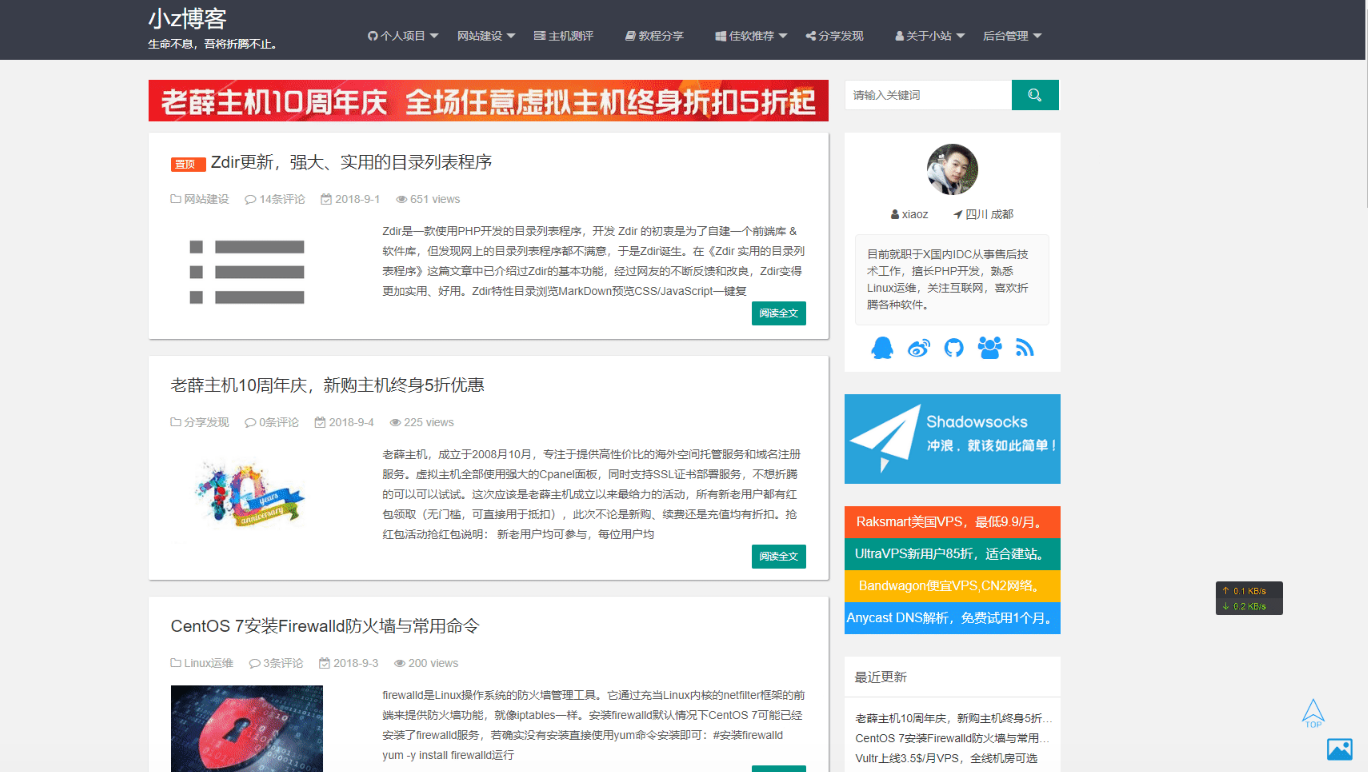Image resolution: width=1368 pixels, height=772 pixels.
Task: Select 主机测评 in the navigation bar
Action: click(x=564, y=35)
